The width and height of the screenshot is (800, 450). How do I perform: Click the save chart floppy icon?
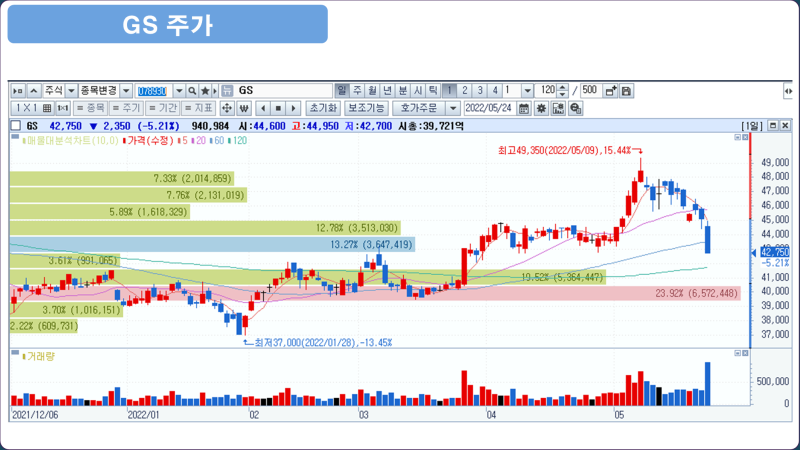[x=627, y=91]
